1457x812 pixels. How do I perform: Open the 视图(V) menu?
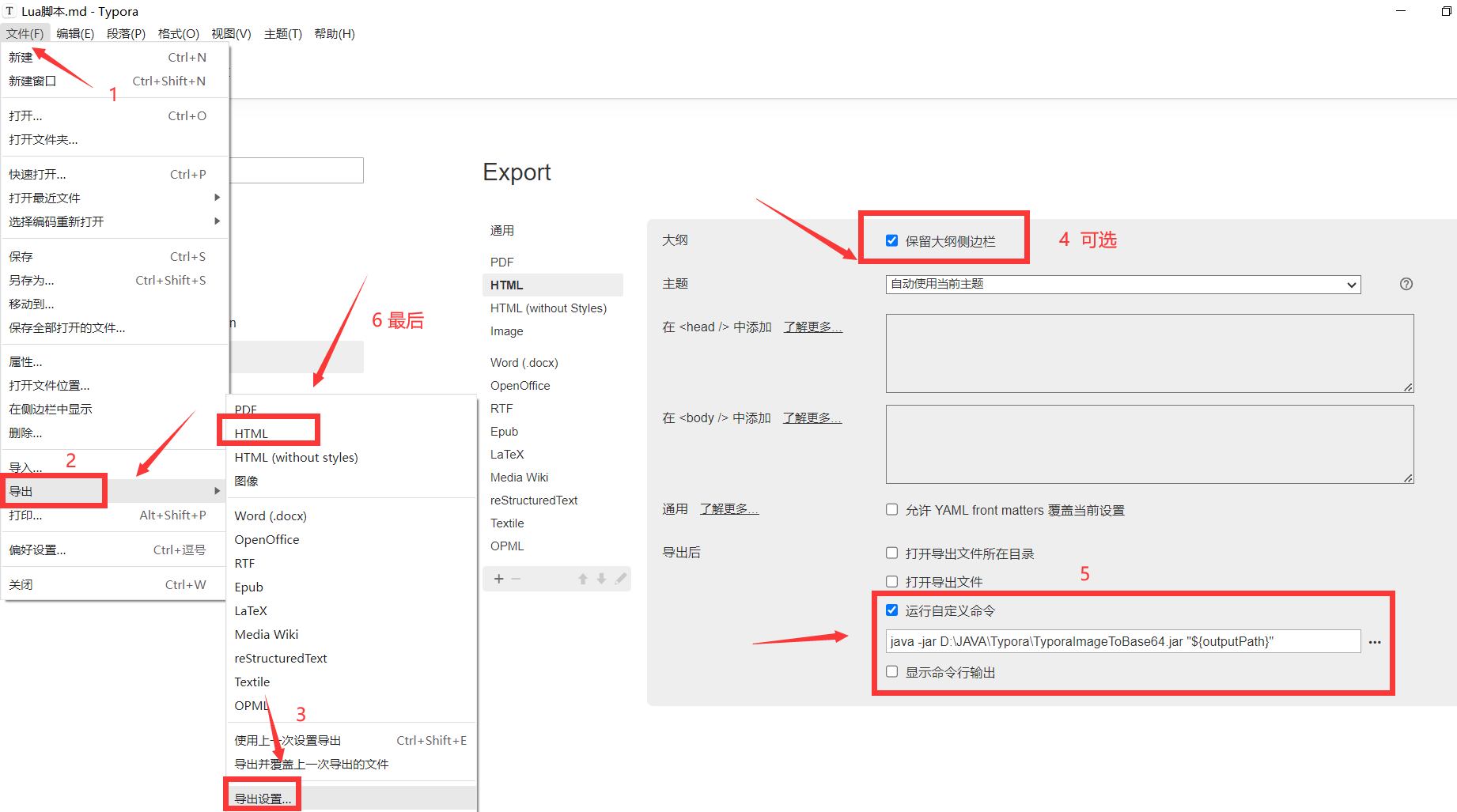point(231,33)
